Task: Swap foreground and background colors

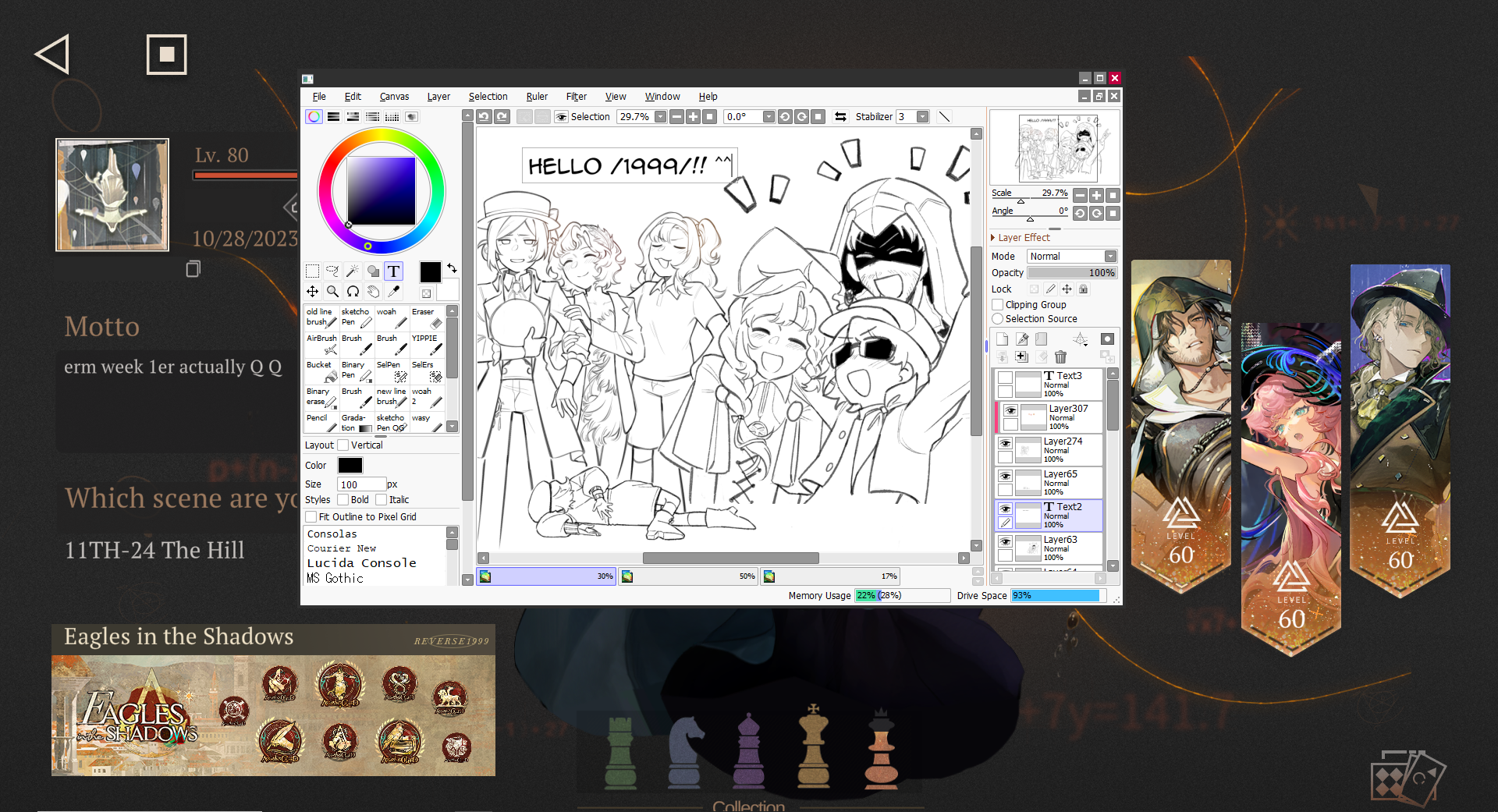Action: click(x=451, y=268)
